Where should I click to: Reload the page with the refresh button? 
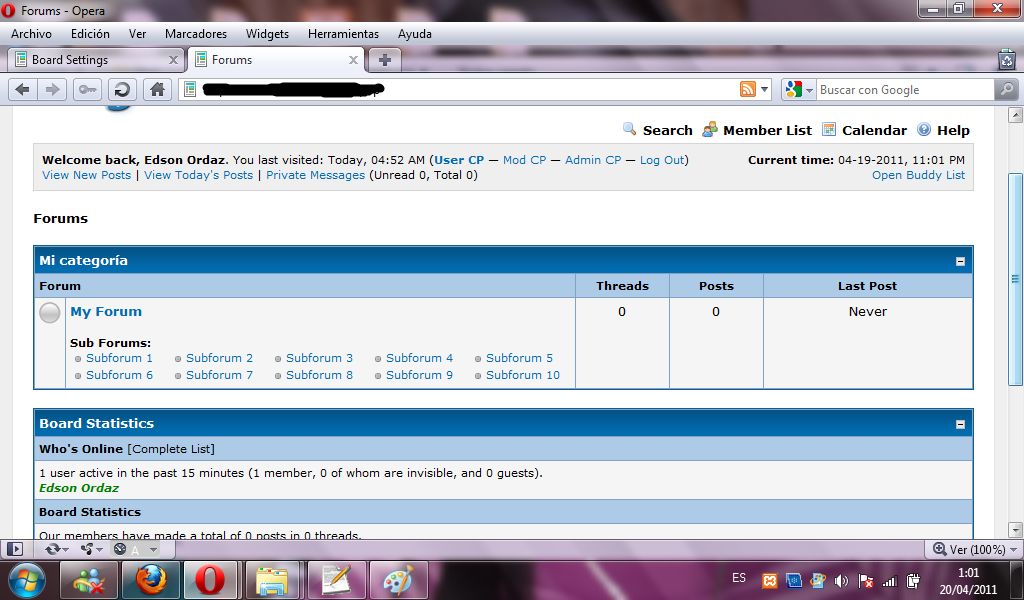pos(122,89)
